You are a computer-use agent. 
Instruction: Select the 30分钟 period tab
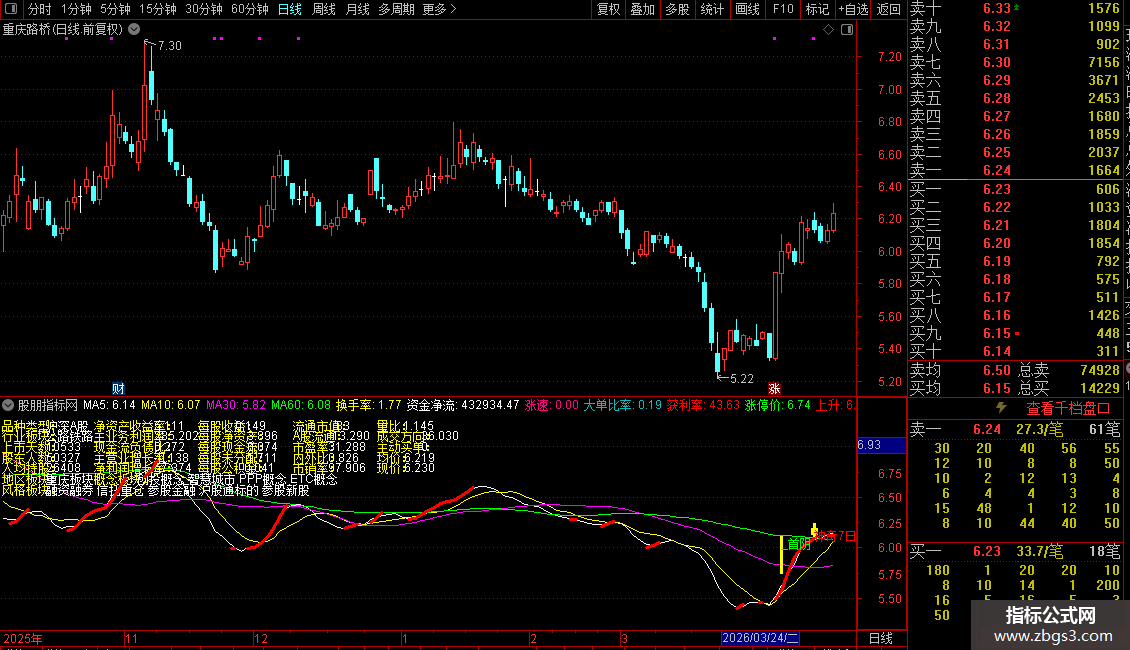203,9
